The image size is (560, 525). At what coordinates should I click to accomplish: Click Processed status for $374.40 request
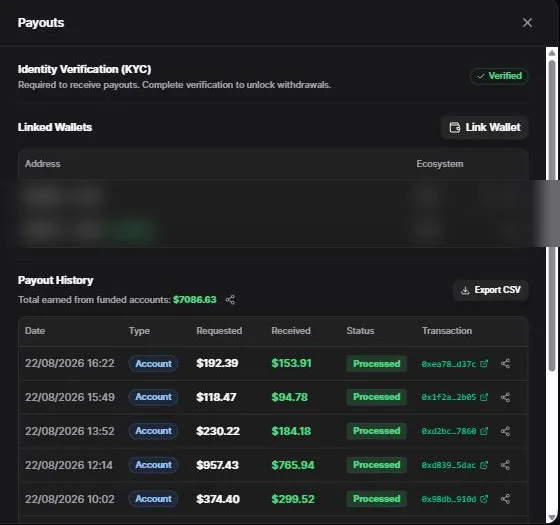point(376,499)
